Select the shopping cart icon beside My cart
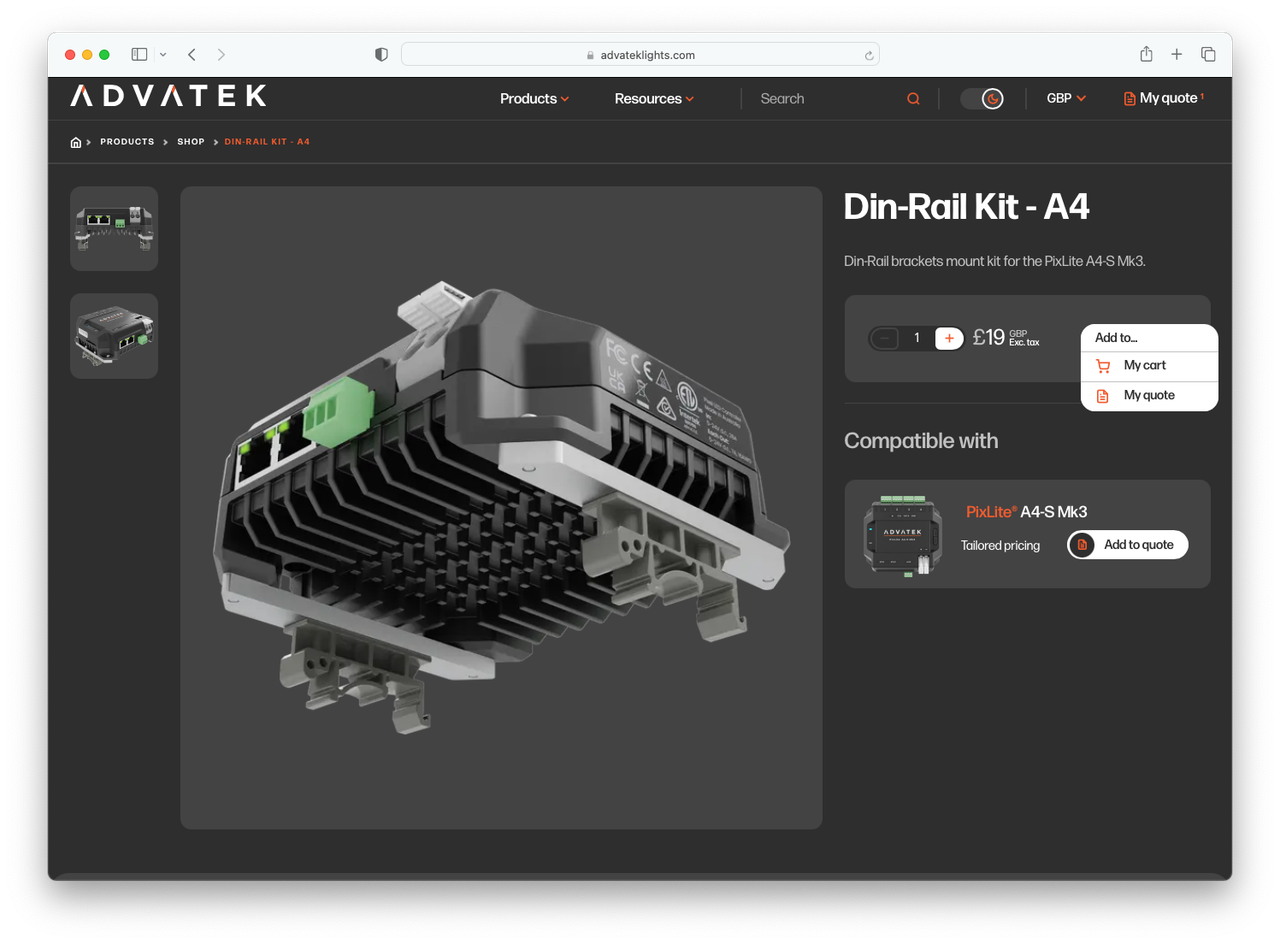 tap(1103, 365)
